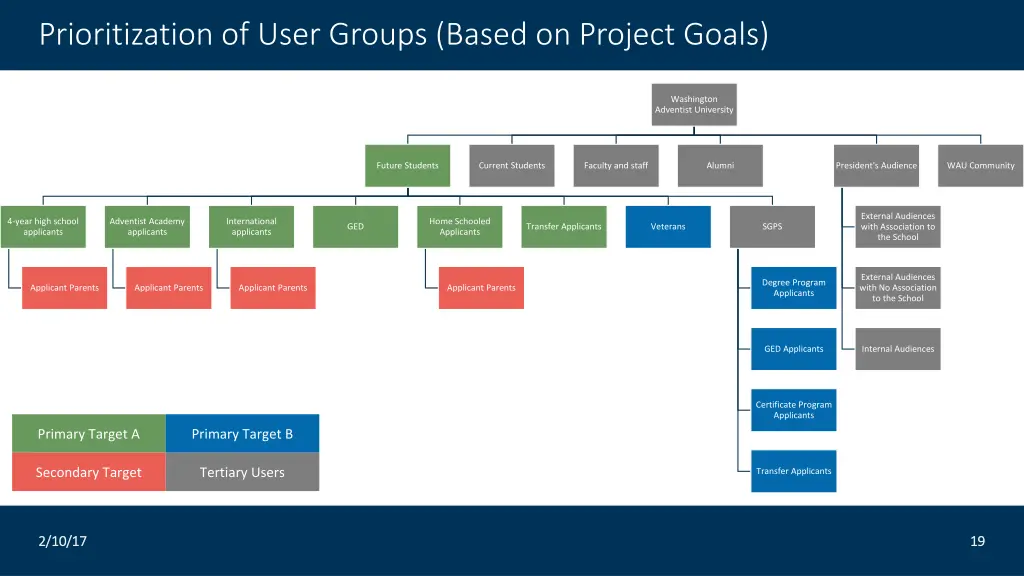This screenshot has width=1024, height=576.
Task: Click the Current Students box
Action: pos(511,165)
